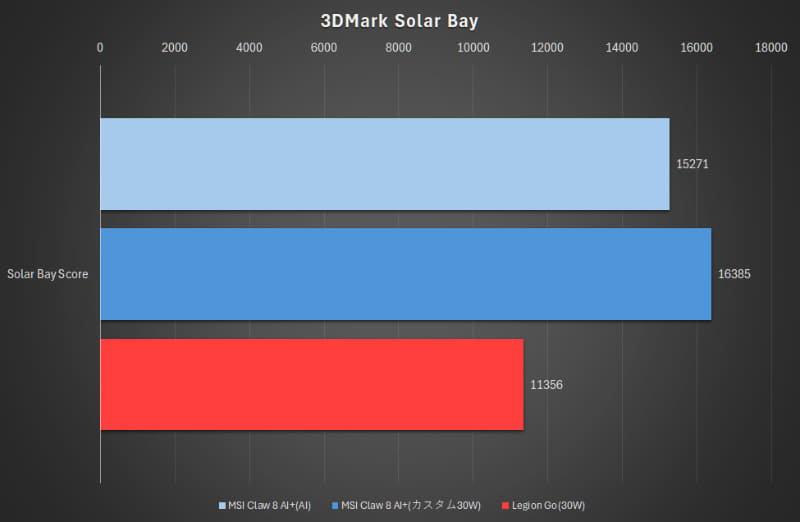Click legend text MSI Claw 8 AI+(カスタム30W)

coord(411,506)
